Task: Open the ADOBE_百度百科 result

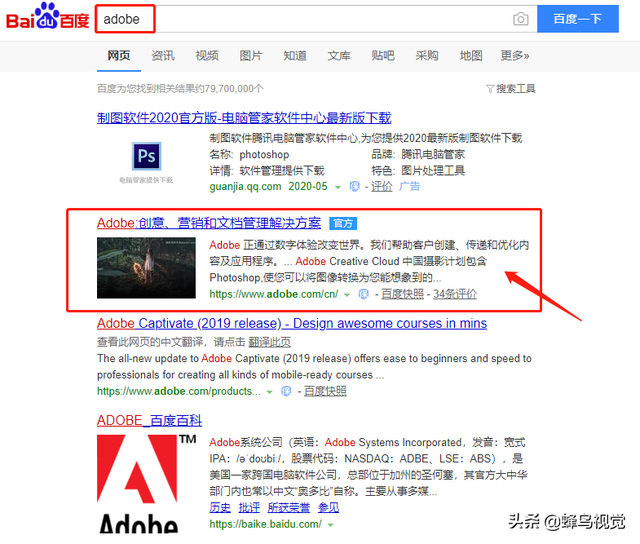Action: coord(149,421)
